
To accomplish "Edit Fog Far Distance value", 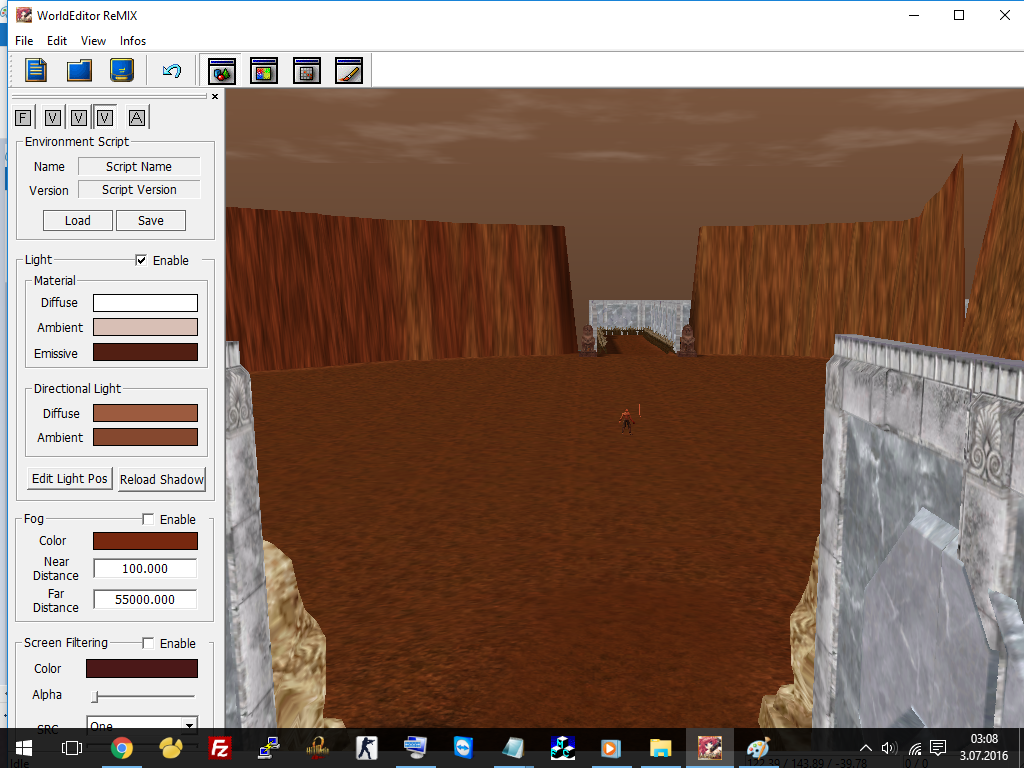I will (x=145, y=600).
